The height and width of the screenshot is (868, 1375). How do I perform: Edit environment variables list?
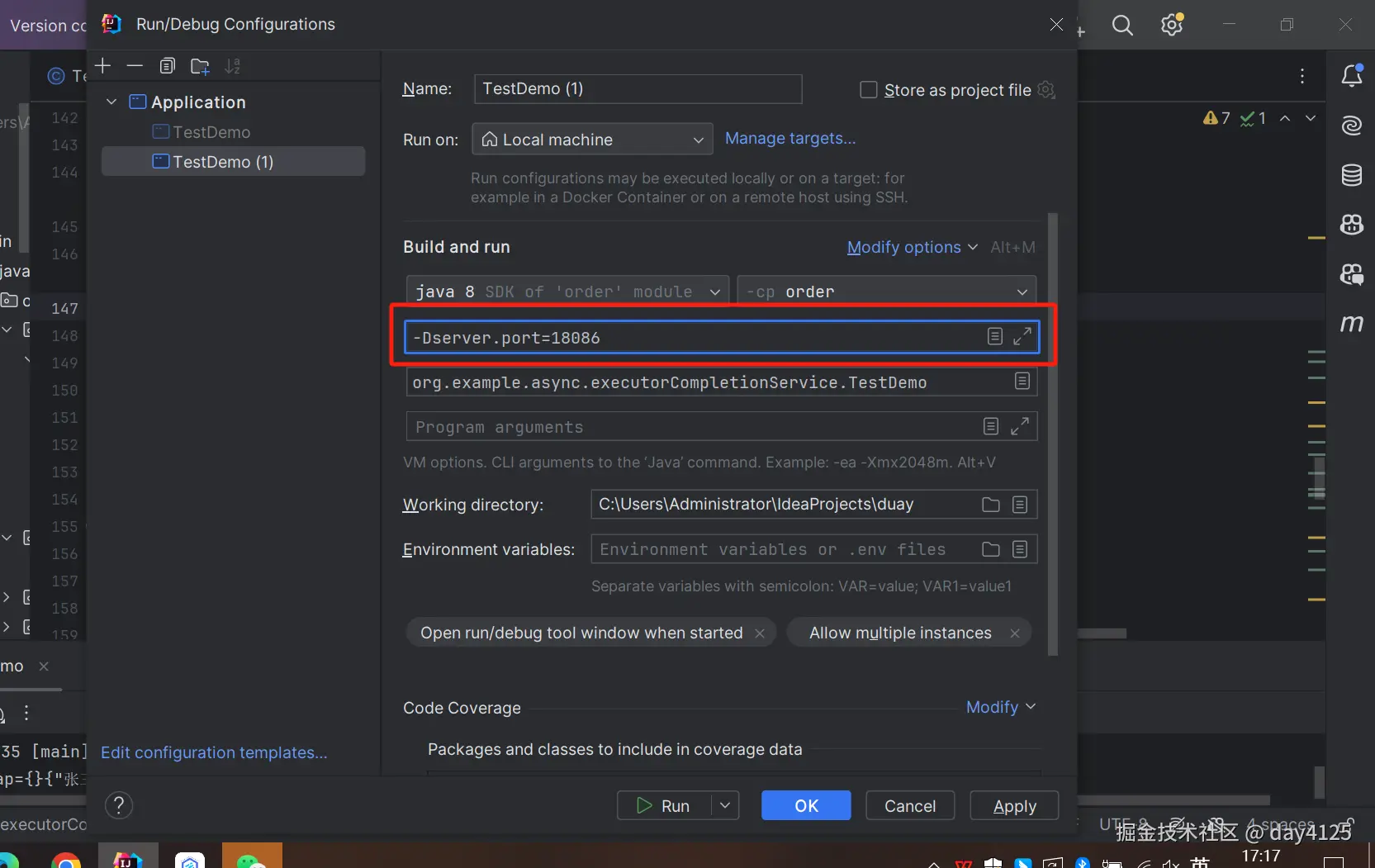tap(1020, 549)
